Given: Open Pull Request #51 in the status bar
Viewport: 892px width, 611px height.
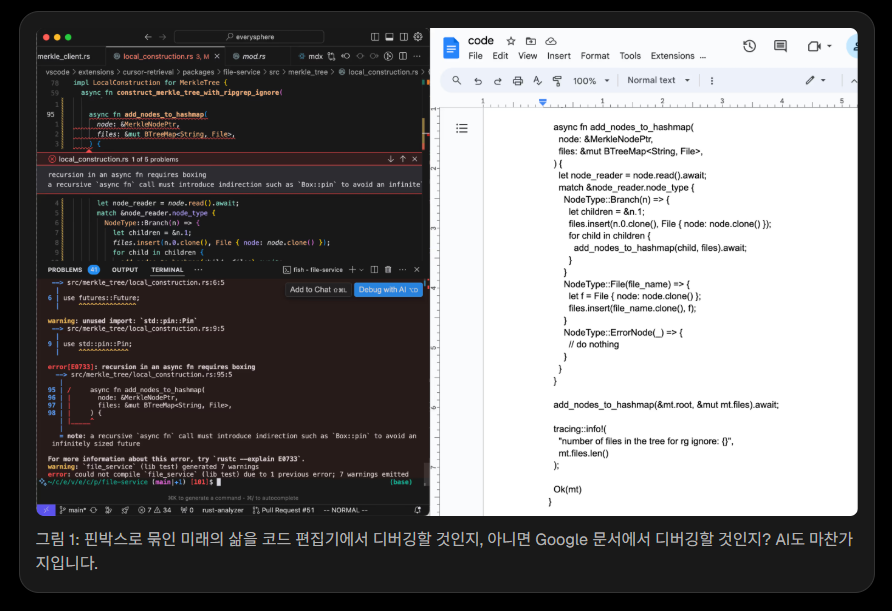Looking at the screenshot, I should (x=283, y=510).
